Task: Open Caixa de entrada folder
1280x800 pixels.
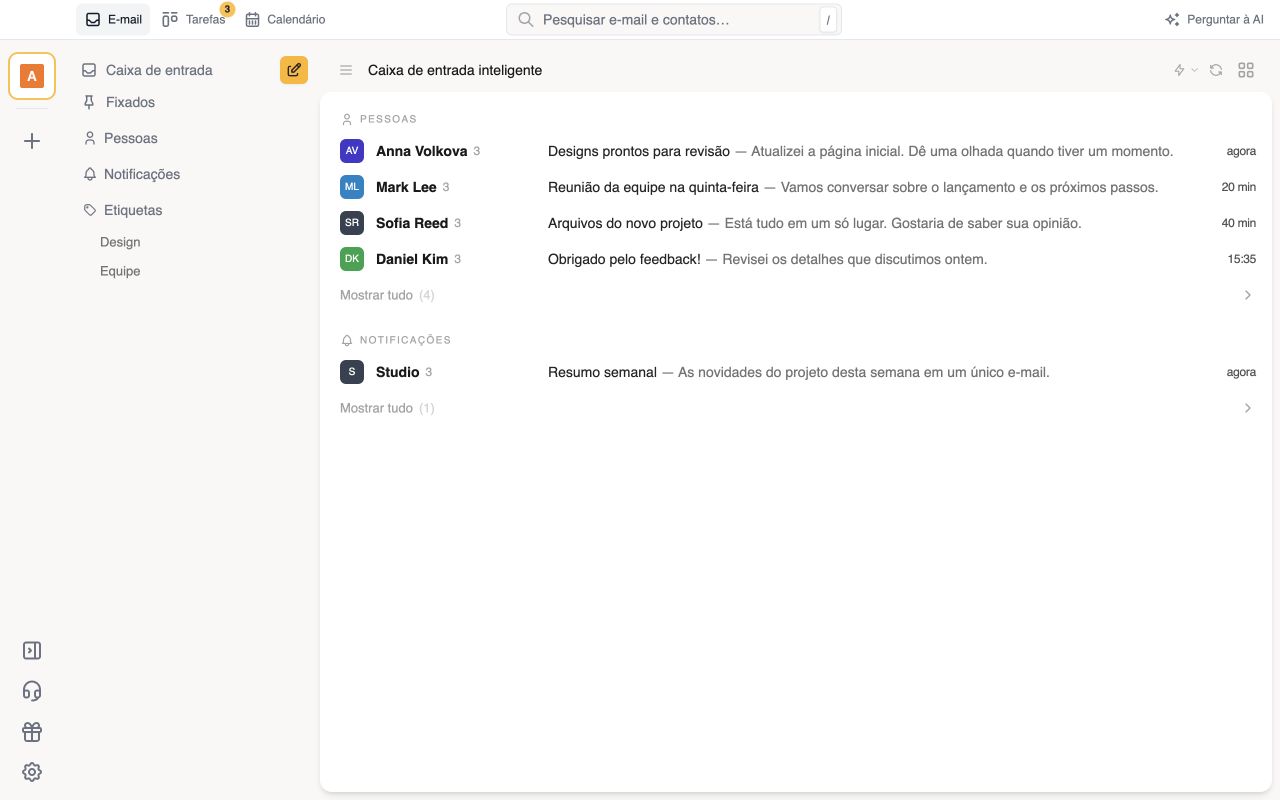Action: [147, 70]
